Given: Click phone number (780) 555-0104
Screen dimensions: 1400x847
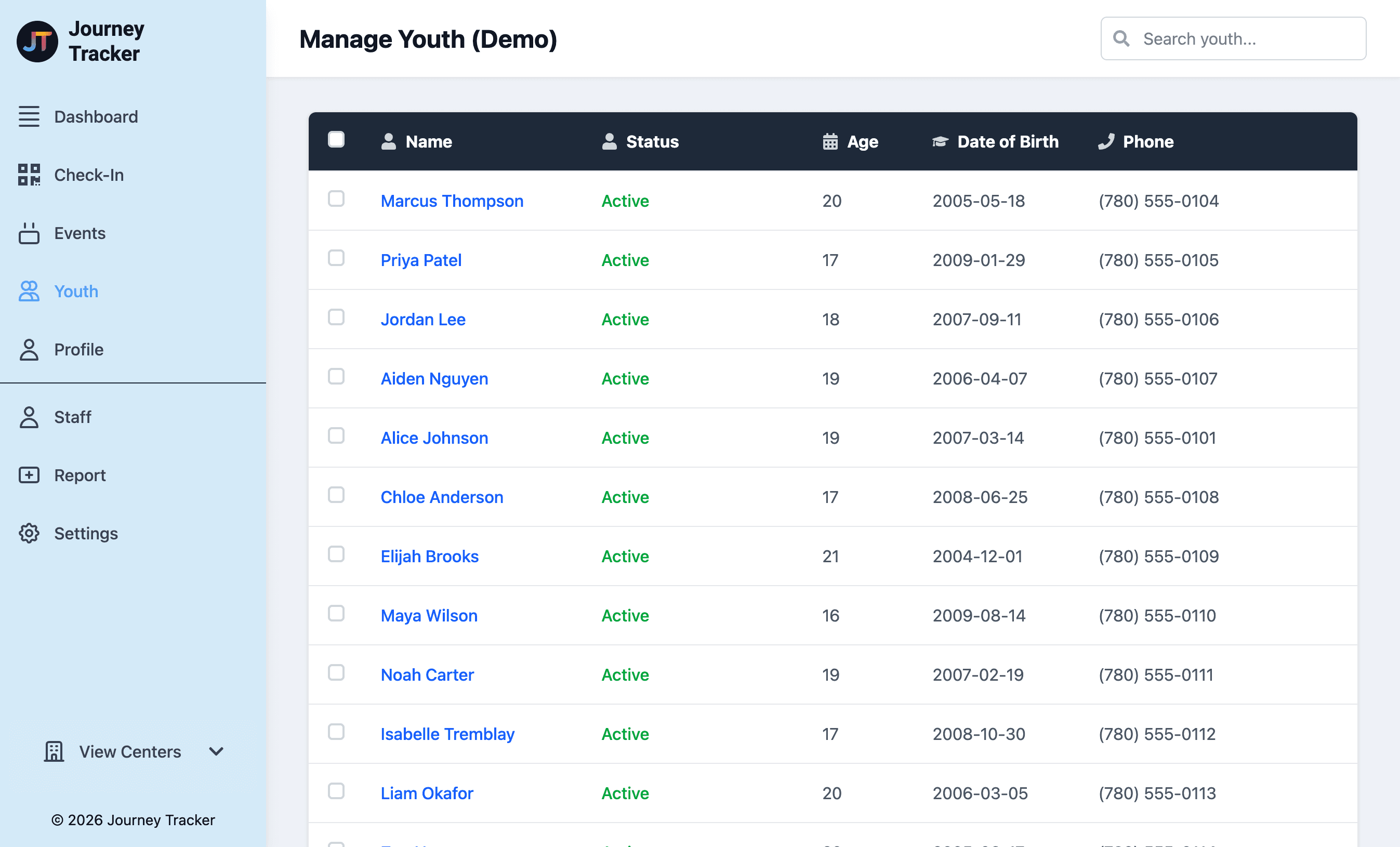Looking at the screenshot, I should (1158, 201).
